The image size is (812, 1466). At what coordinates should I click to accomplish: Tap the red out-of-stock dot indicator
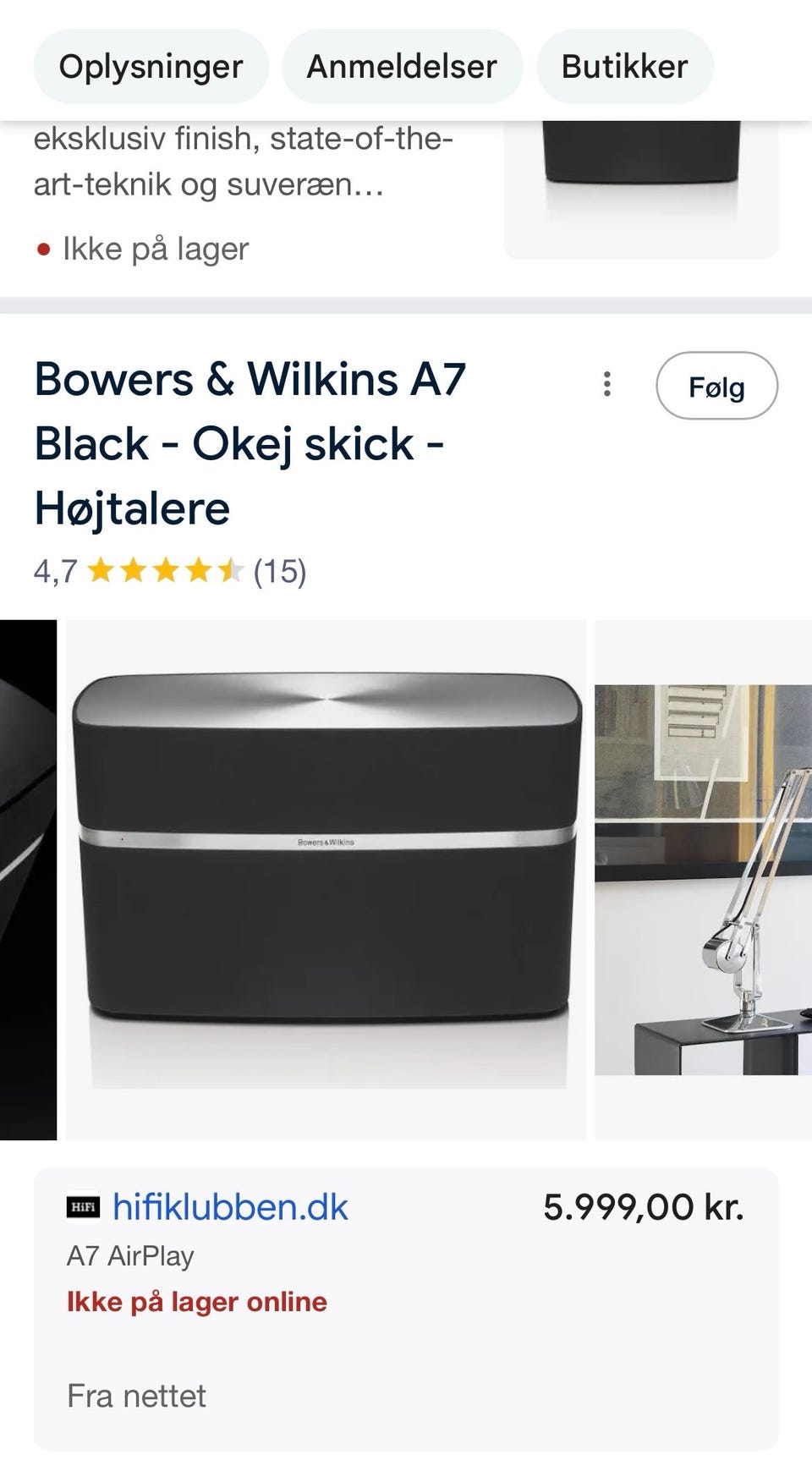44,250
